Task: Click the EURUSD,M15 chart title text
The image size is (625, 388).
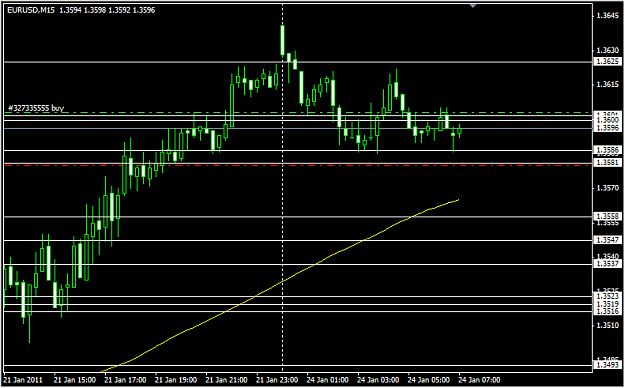Action: [x=32, y=10]
